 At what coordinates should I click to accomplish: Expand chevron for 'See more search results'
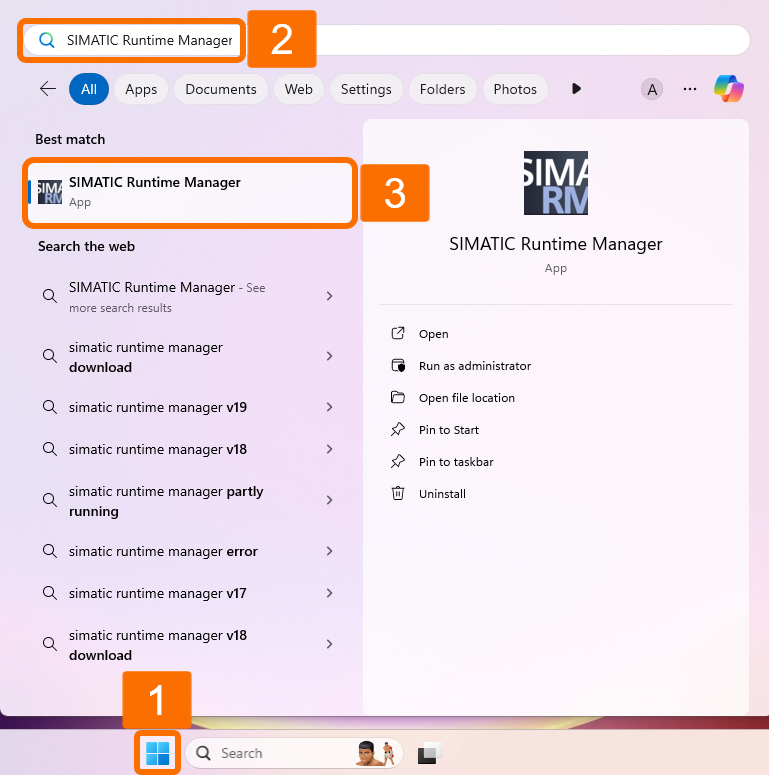click(x=329, y=296)
